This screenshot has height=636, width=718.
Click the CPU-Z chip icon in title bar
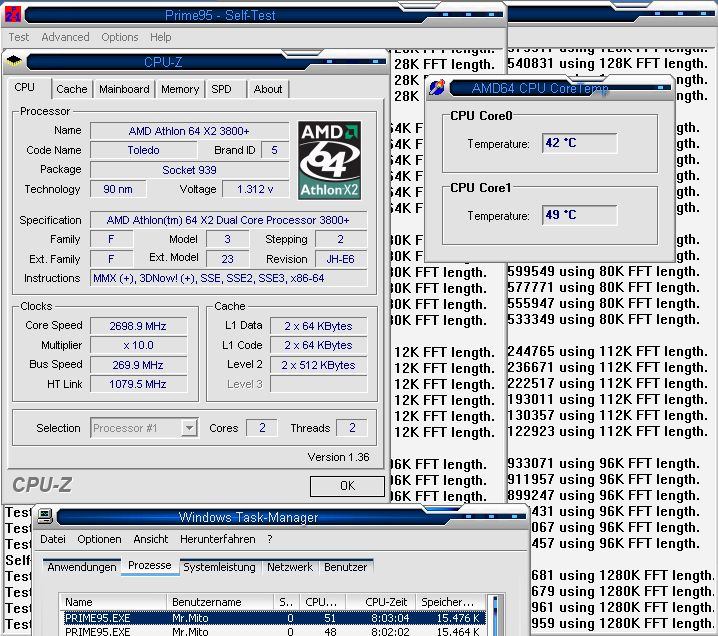pos(14,61)
